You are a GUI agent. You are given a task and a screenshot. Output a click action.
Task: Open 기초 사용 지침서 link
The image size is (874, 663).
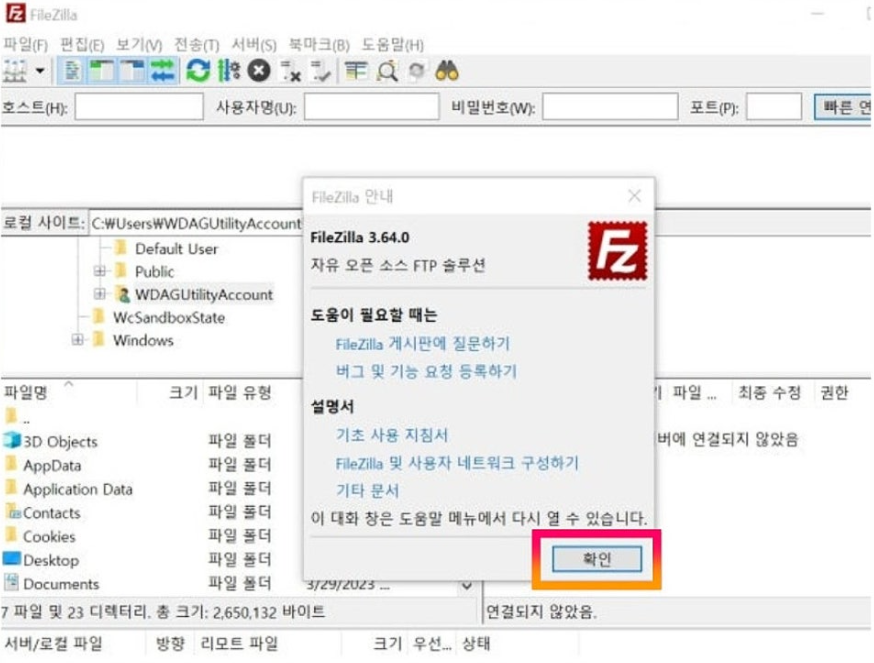[x=391, y=435]
